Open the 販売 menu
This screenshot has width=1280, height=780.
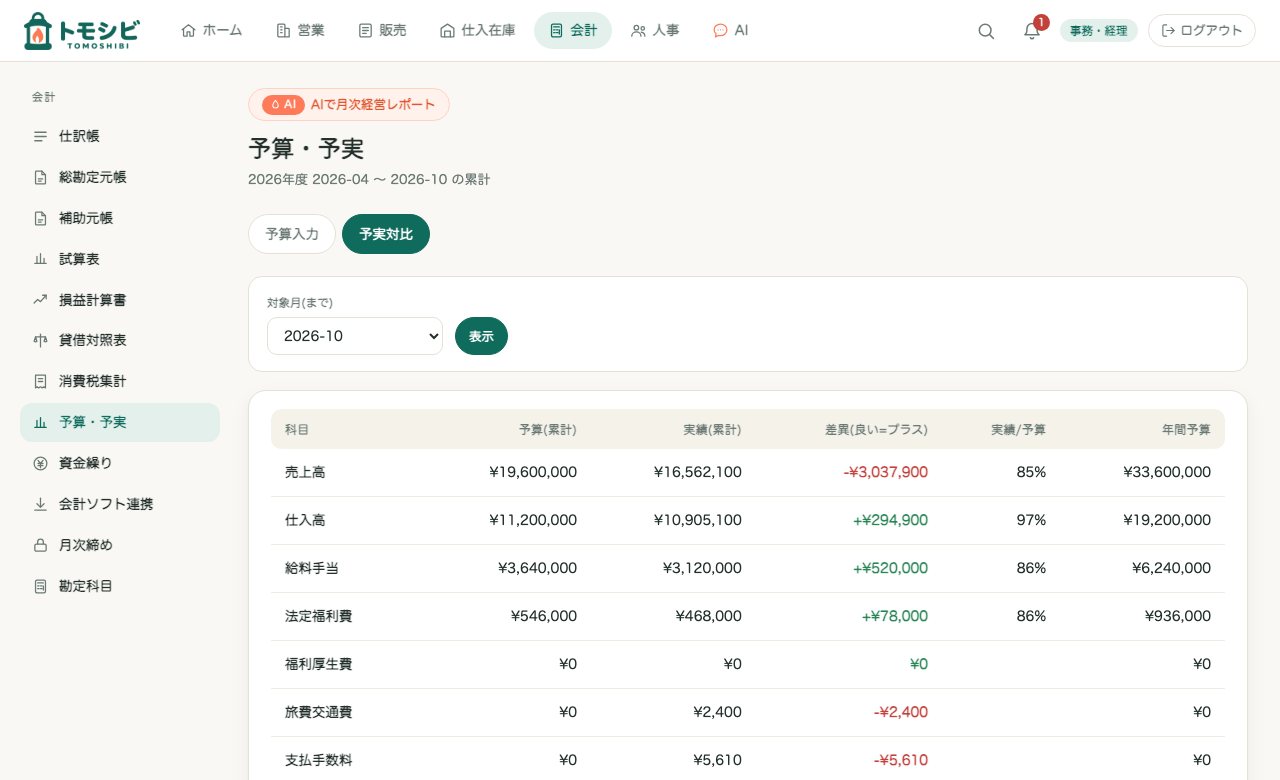(x=382, y=30)
